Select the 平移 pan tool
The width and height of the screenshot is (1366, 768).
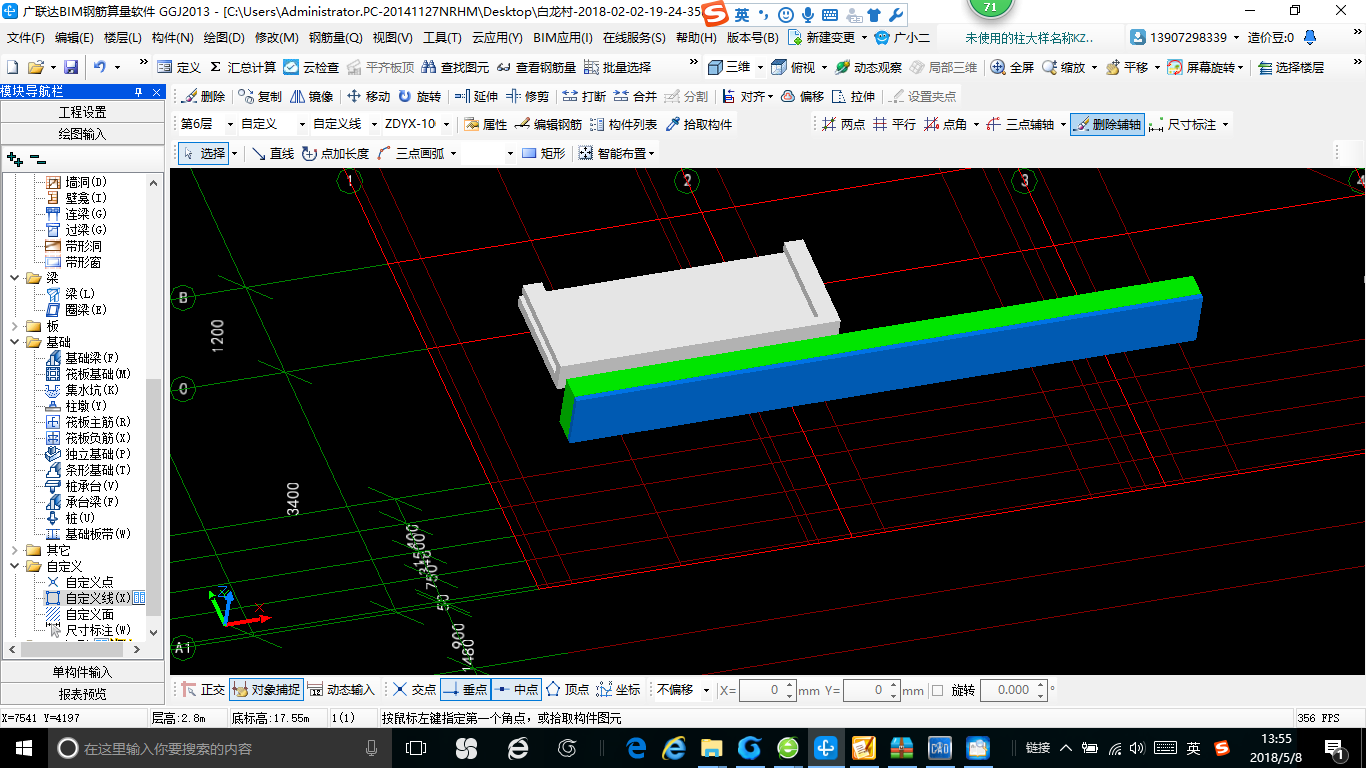(x=1126, y=67)
